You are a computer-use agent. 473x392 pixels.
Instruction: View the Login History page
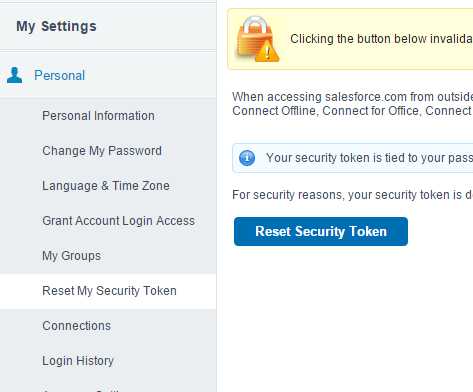pos(78,361)
